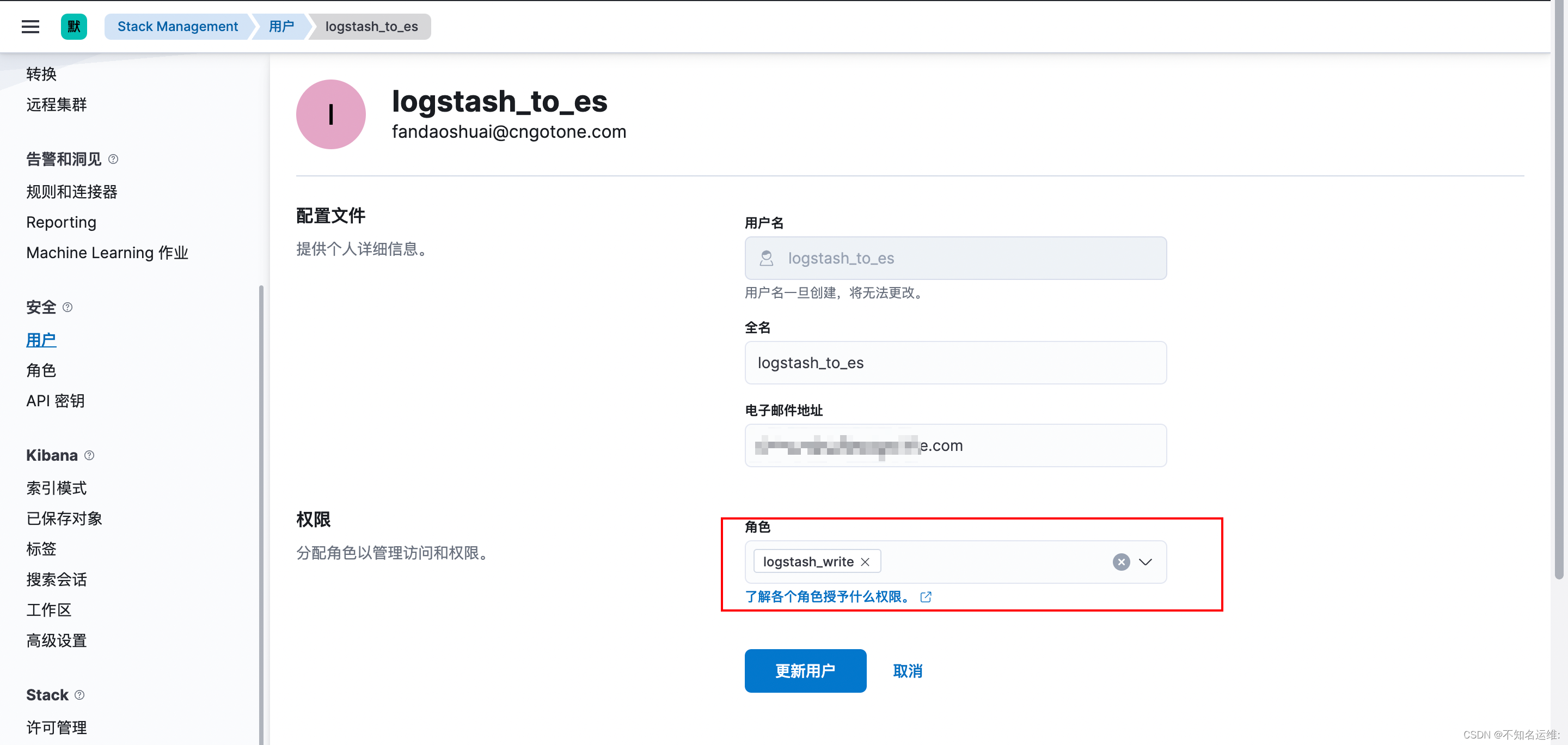Image resolution: width=1568 pixels, height=745 pixels.
Task: Open the hamburger navigation menu
Action: 30,26
